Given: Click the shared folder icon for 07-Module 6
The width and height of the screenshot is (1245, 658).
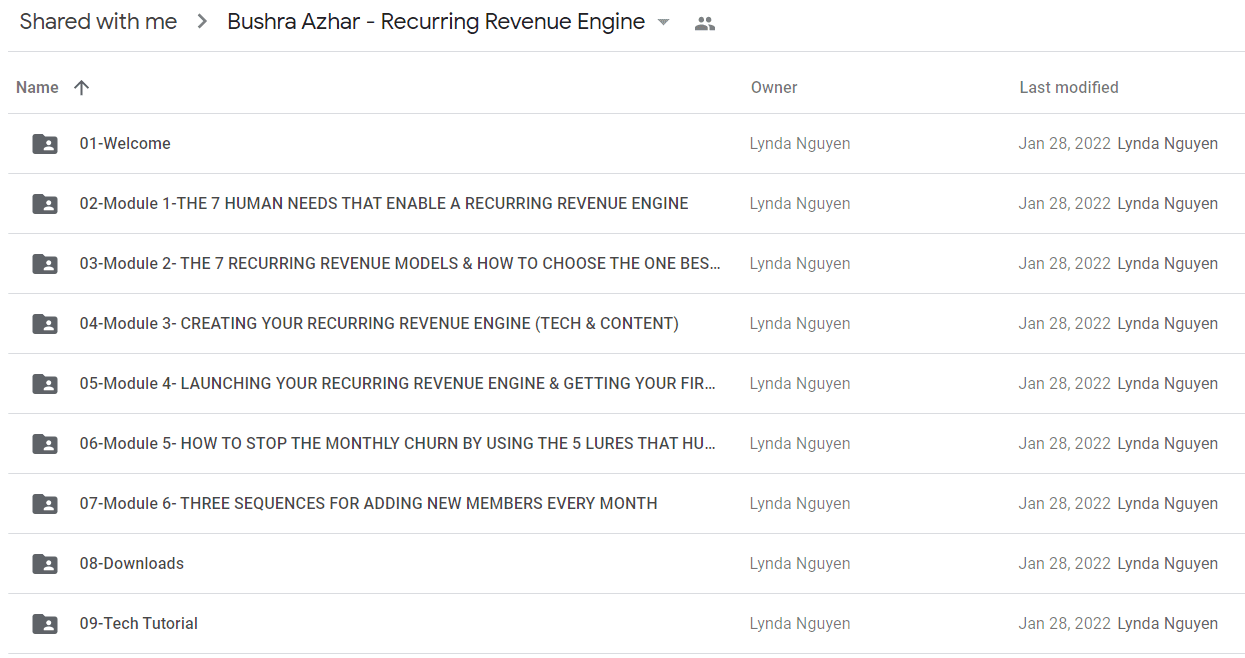Looking at the screenshot, I should pos(45,504).
